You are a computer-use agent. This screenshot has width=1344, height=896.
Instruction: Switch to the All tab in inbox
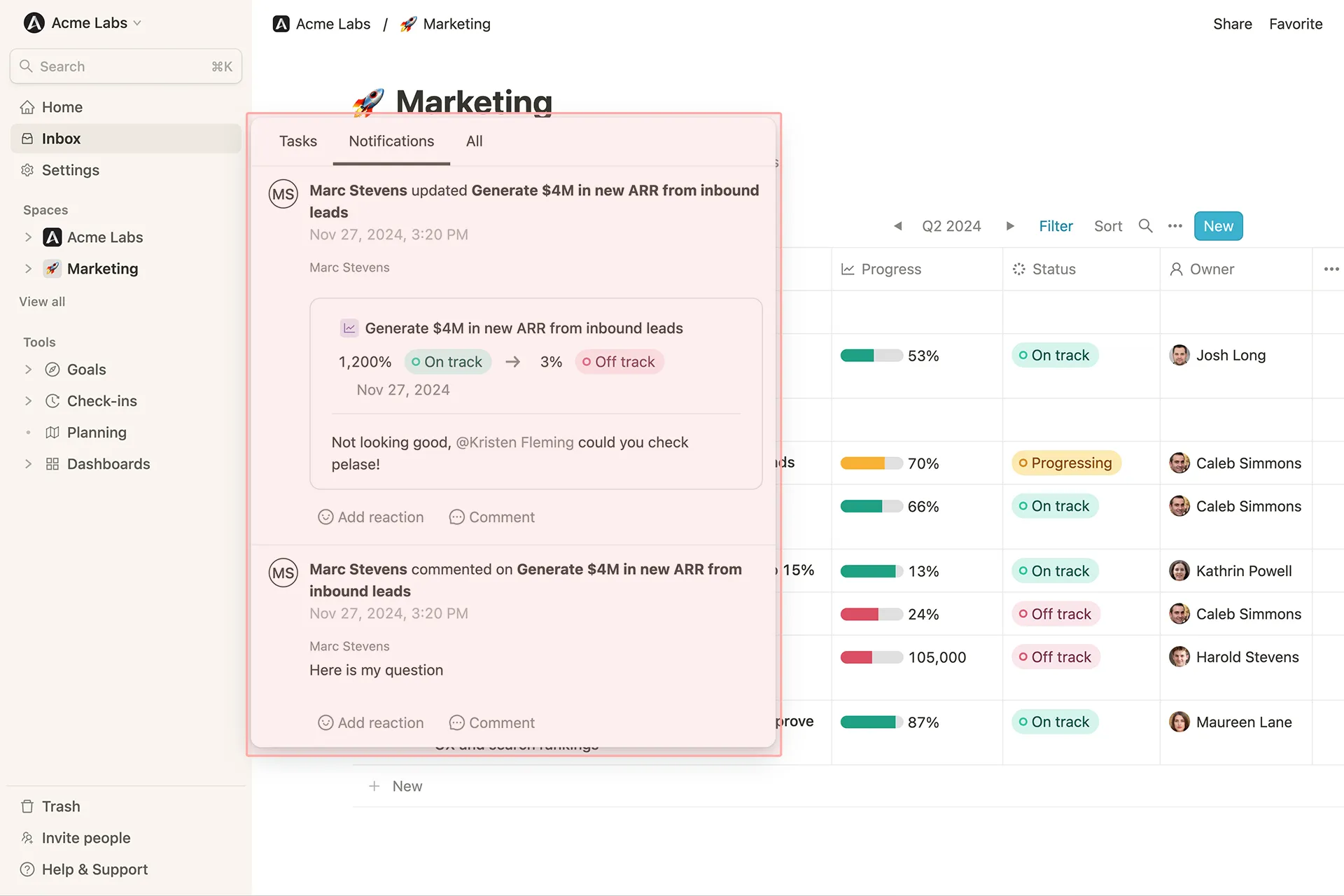[474, 141]
